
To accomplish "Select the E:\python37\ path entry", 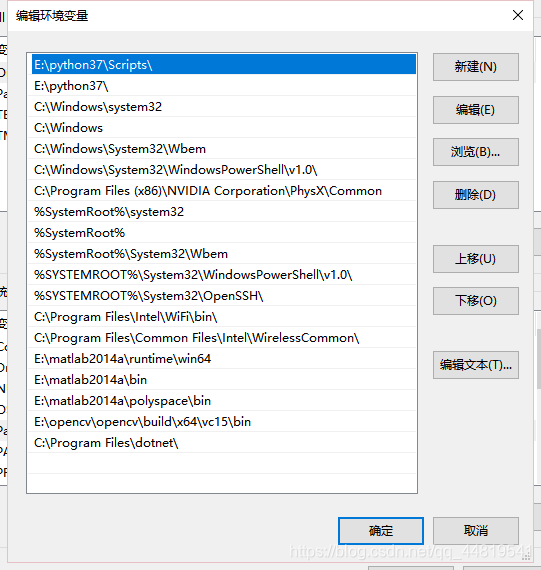I will [222, 86].
